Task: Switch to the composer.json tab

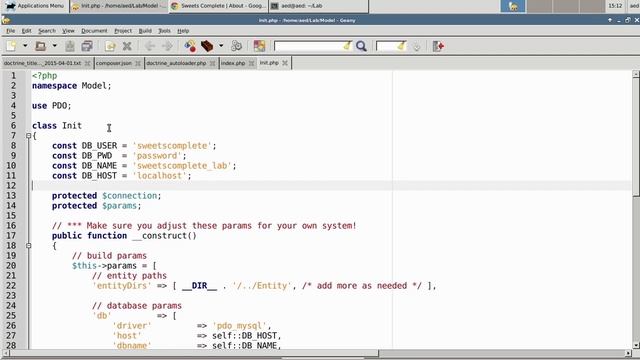Action: [x=114, y=63]
